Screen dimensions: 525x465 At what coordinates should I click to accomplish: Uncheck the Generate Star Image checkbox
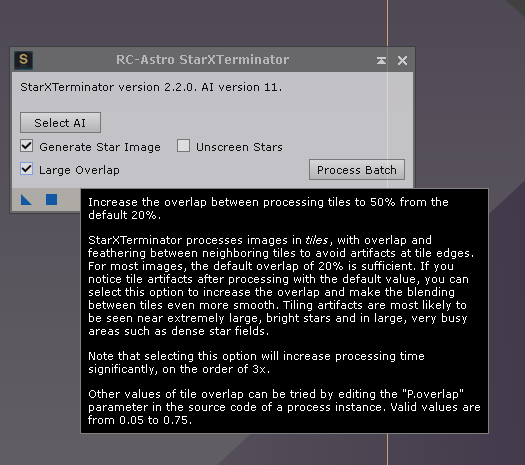(26, 146)
